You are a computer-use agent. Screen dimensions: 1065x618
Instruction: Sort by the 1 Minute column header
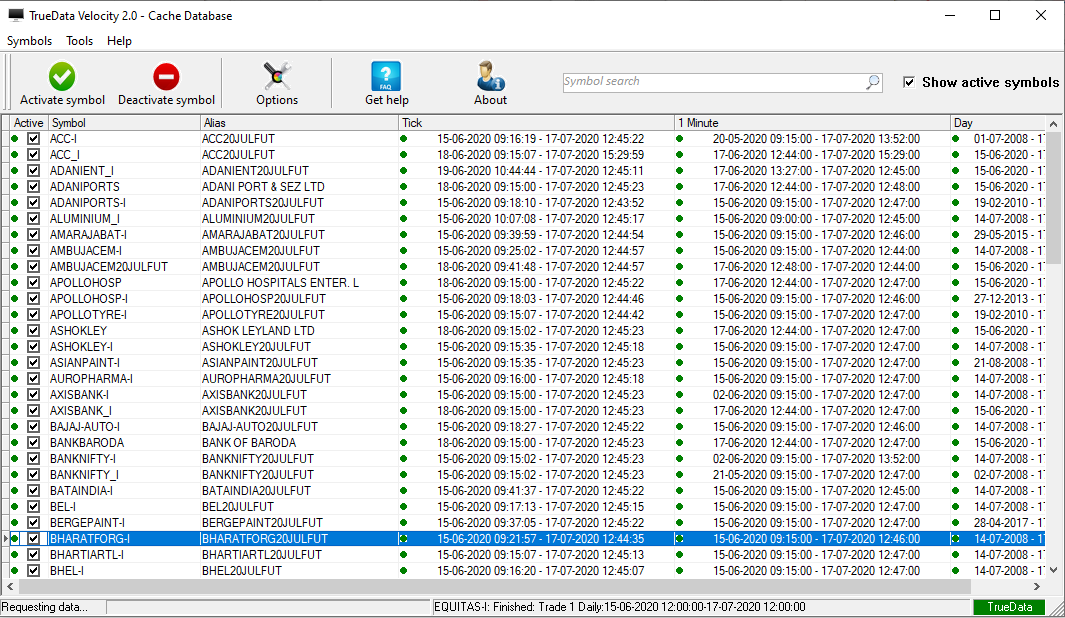click(x=812, y=123)
